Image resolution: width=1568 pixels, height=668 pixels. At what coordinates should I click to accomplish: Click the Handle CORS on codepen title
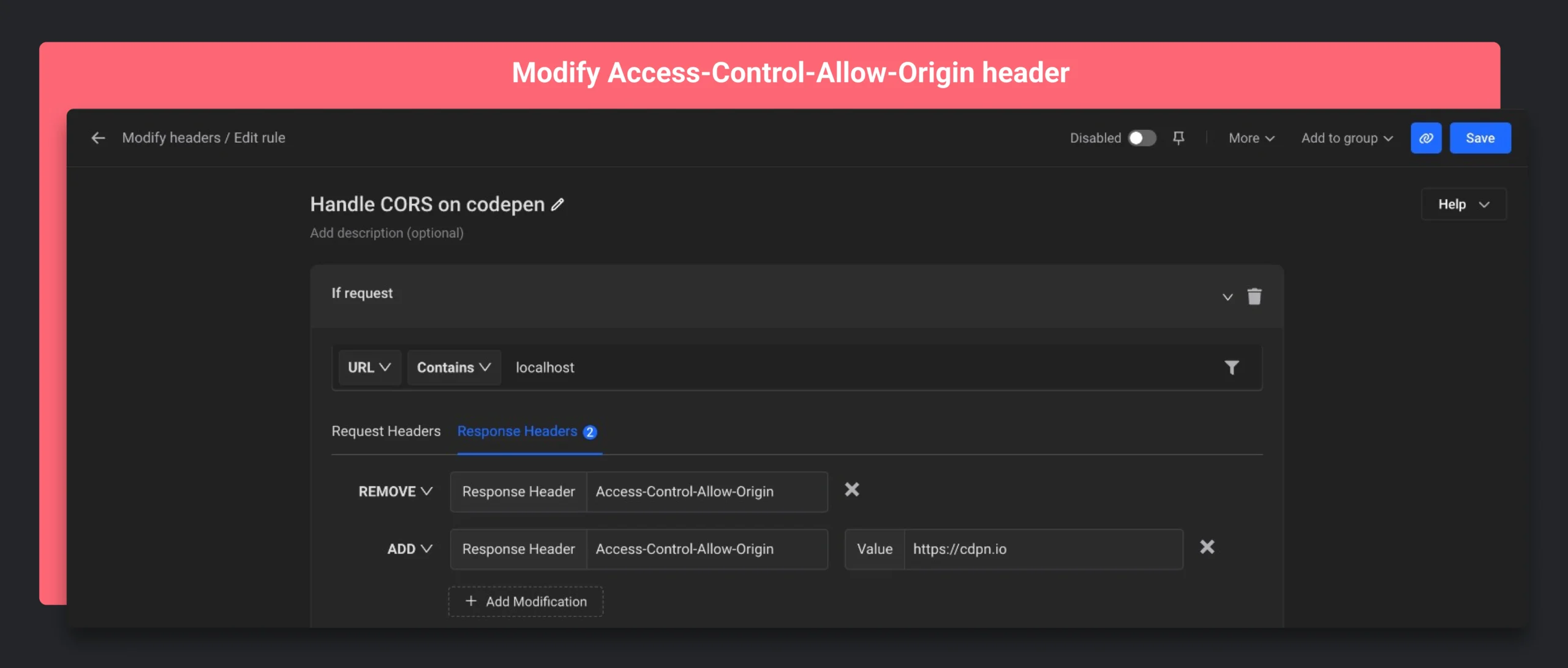click(x=427, y=205)
